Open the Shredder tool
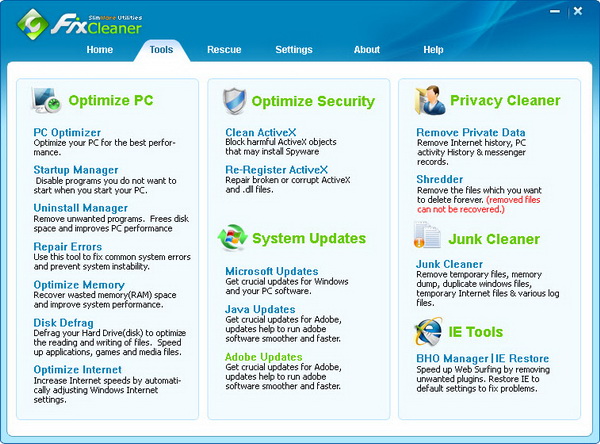The height and width of the screenshot is (444, 600). tap(440, 179)
